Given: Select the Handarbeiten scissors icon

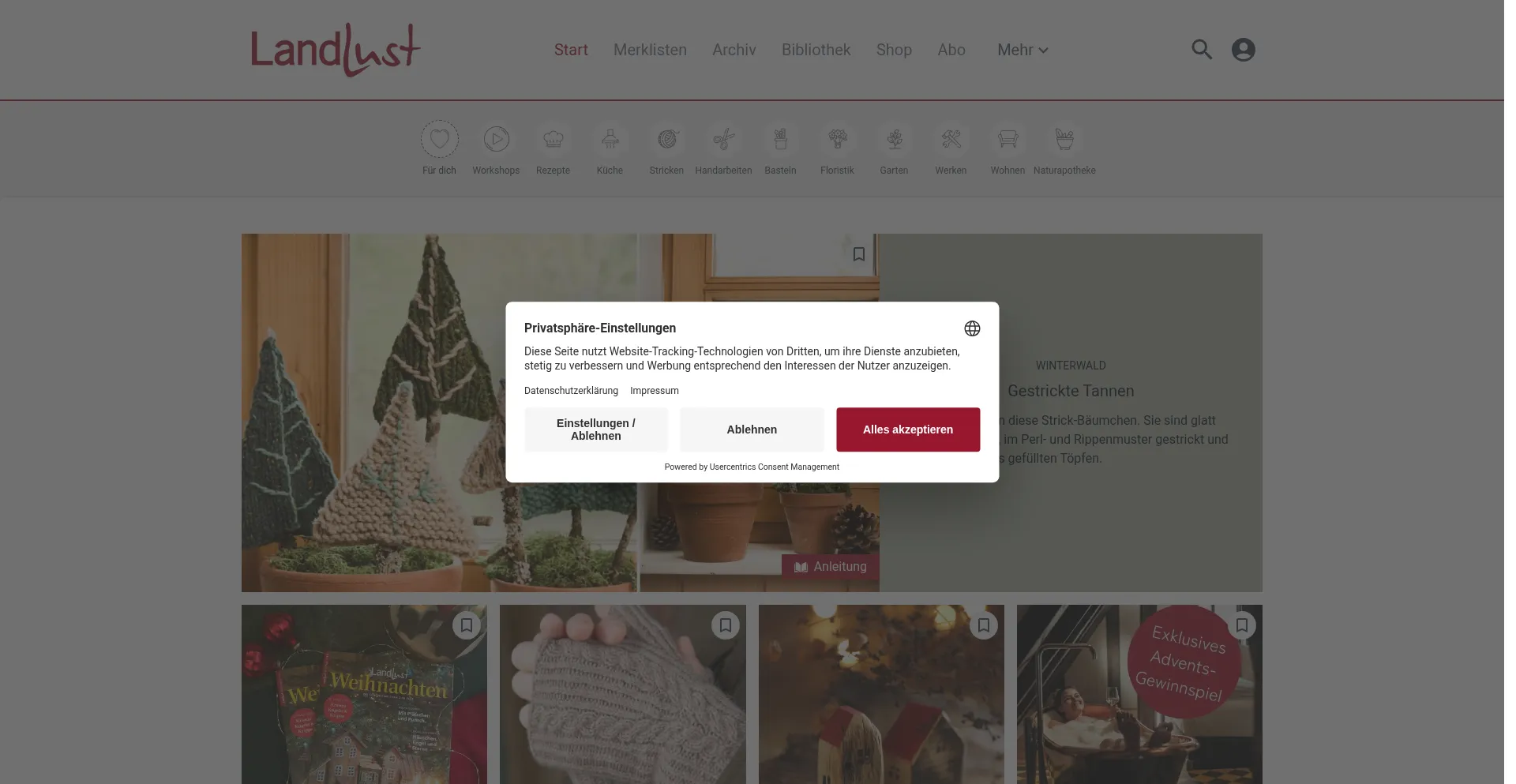Looking at the screenshot, I should 723,139.
